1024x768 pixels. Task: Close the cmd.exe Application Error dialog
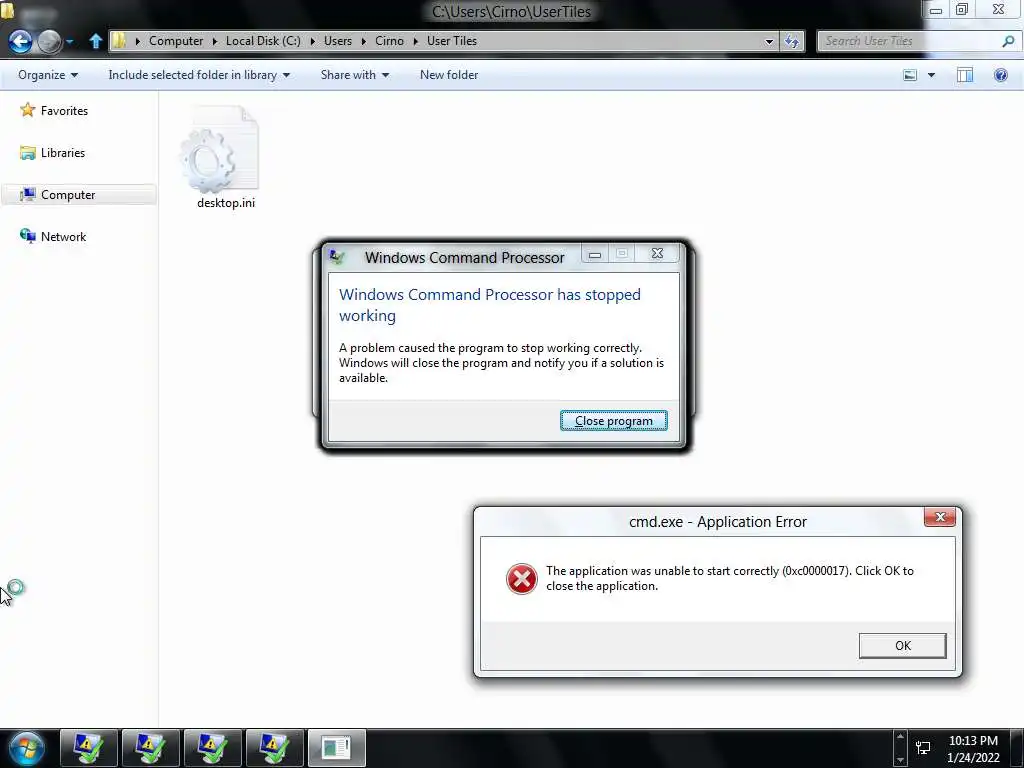pyautogui.click(x=940, y=517)
